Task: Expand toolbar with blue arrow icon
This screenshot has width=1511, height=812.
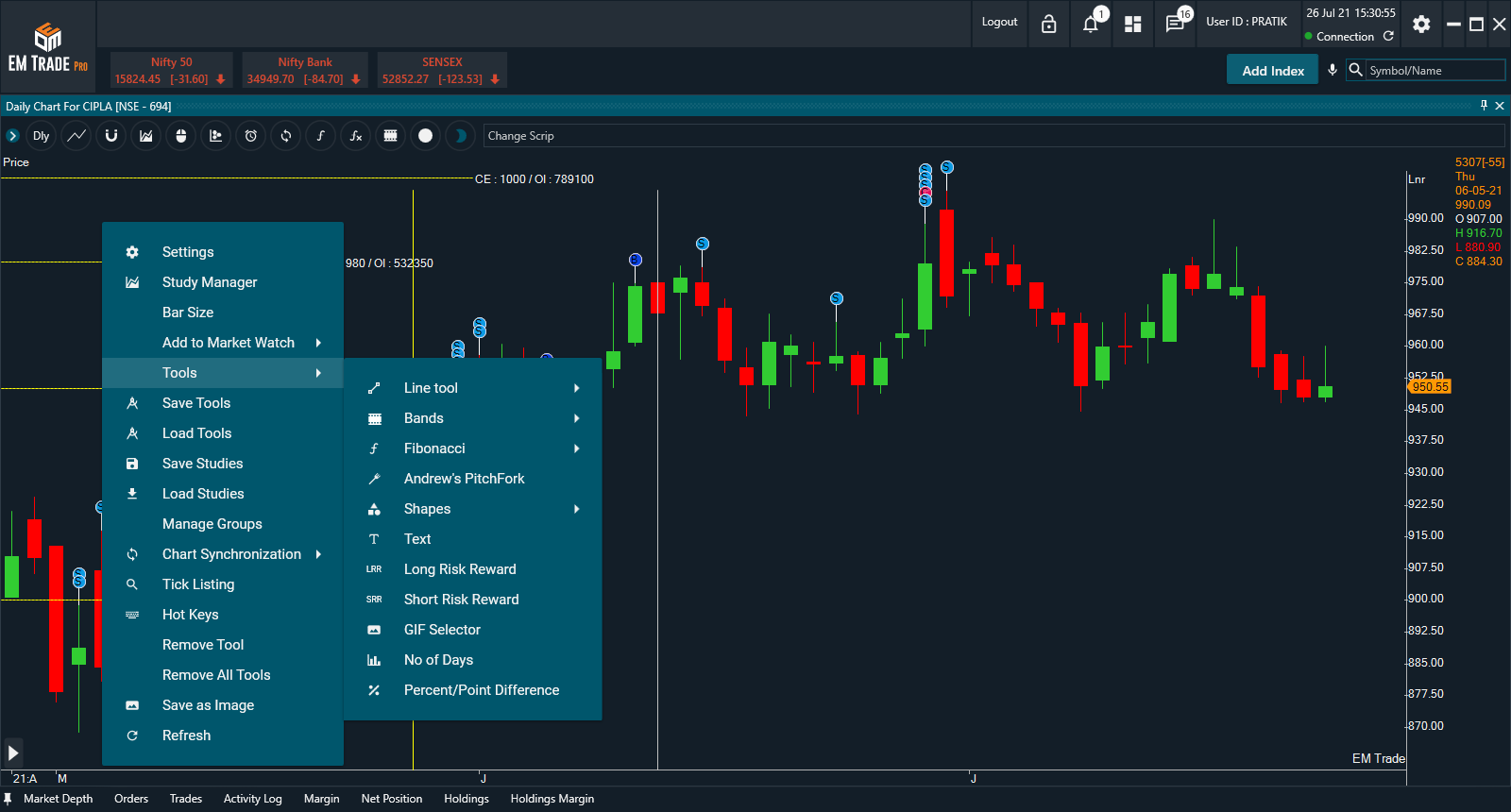Action: pyautogui.click(x=12, y=136)
